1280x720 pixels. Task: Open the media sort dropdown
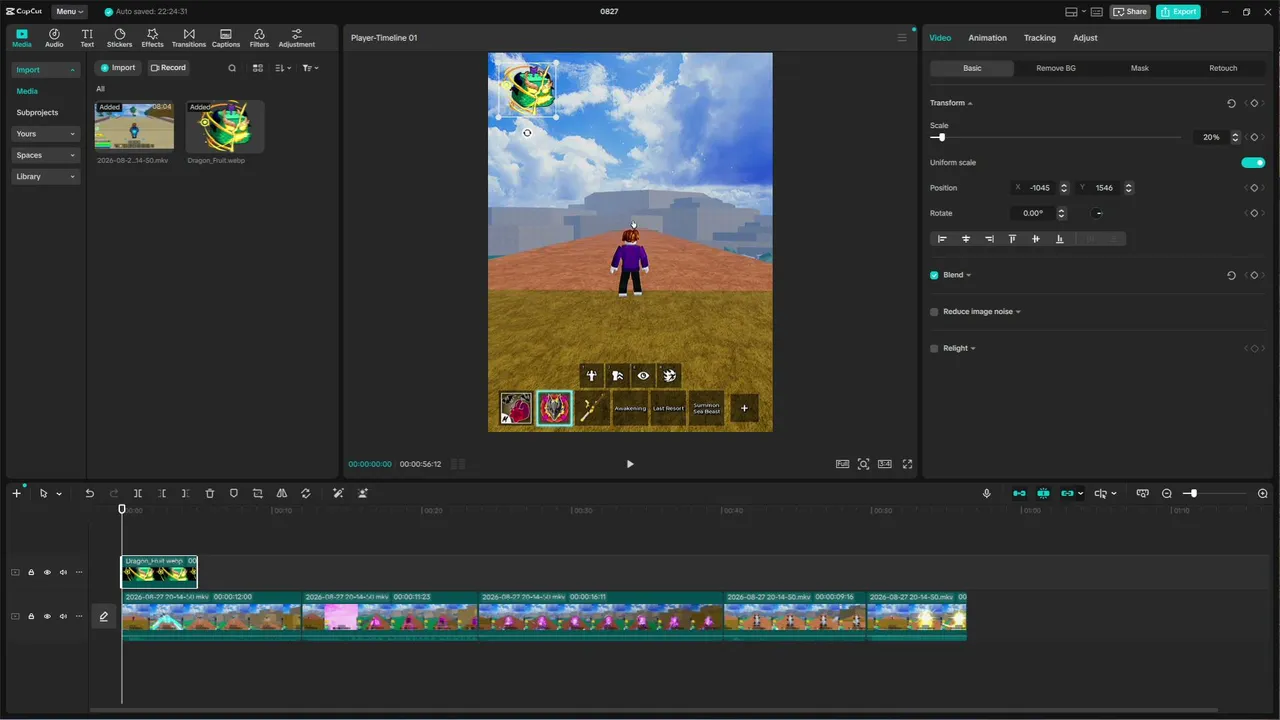283,68
